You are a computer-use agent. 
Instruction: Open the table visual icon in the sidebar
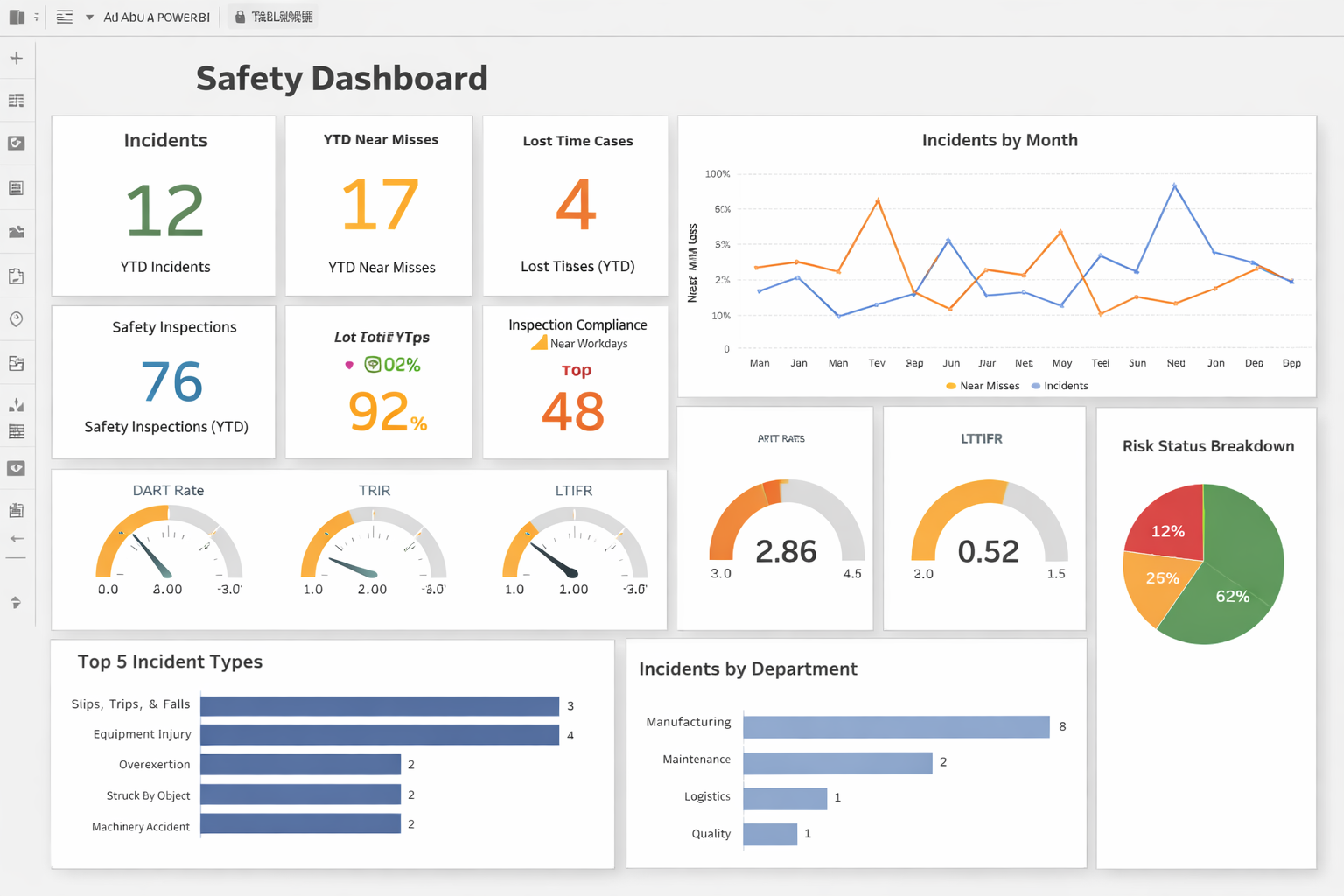tap(16, 100)
